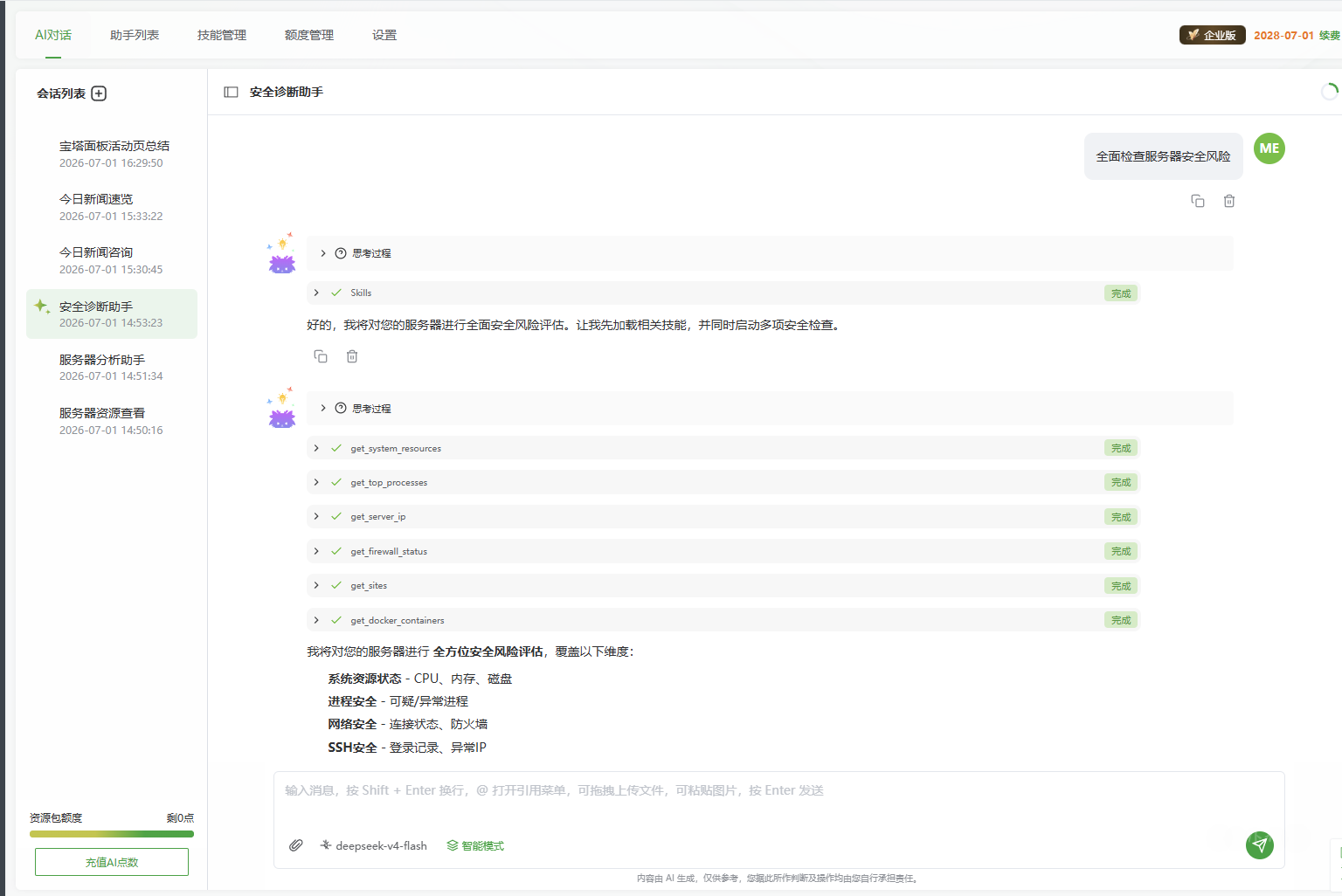1342x896 pixels.
Task: Click the 续费 renewal link
Action: (1330, 35)
